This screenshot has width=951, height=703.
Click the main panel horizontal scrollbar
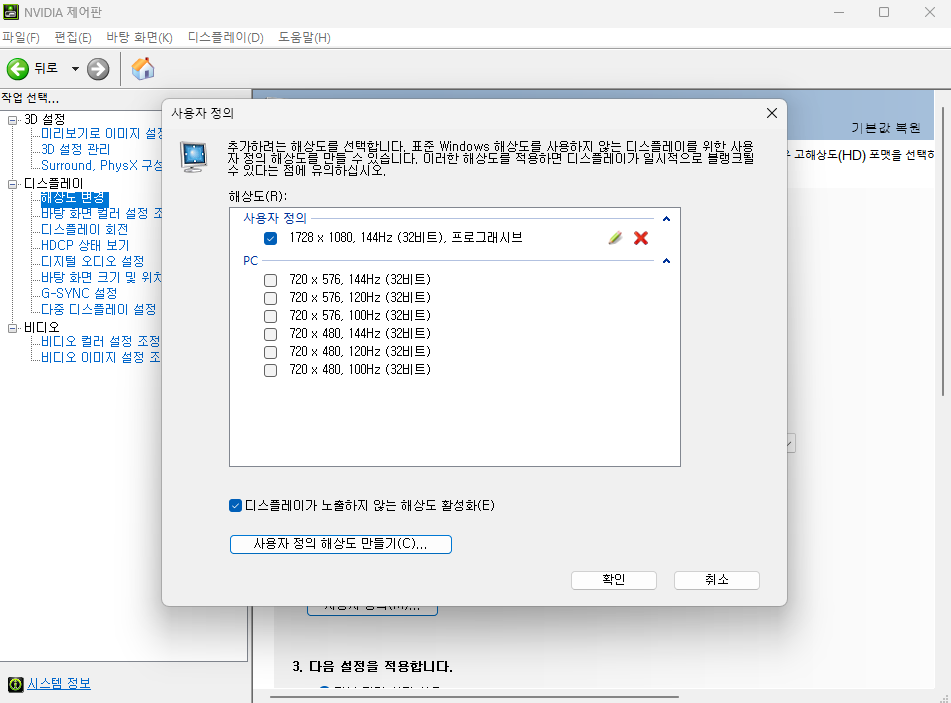tap(474, 697)
